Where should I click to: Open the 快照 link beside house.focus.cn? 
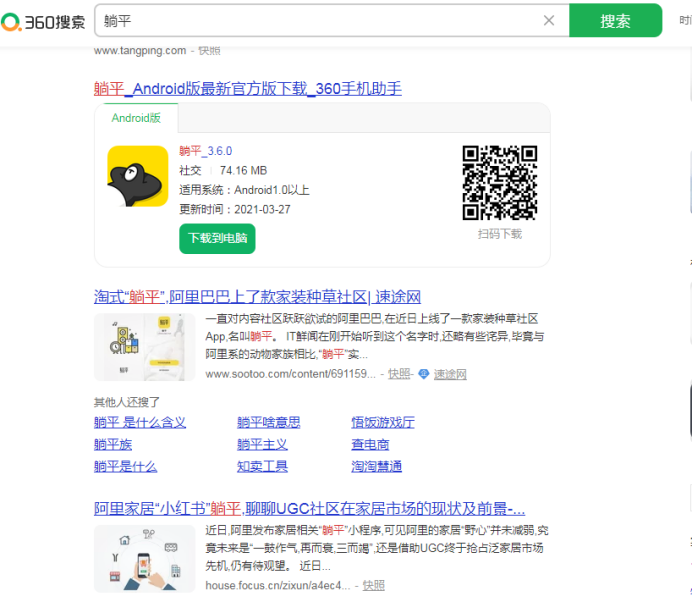pyautogui.click(x=373, y=586)
